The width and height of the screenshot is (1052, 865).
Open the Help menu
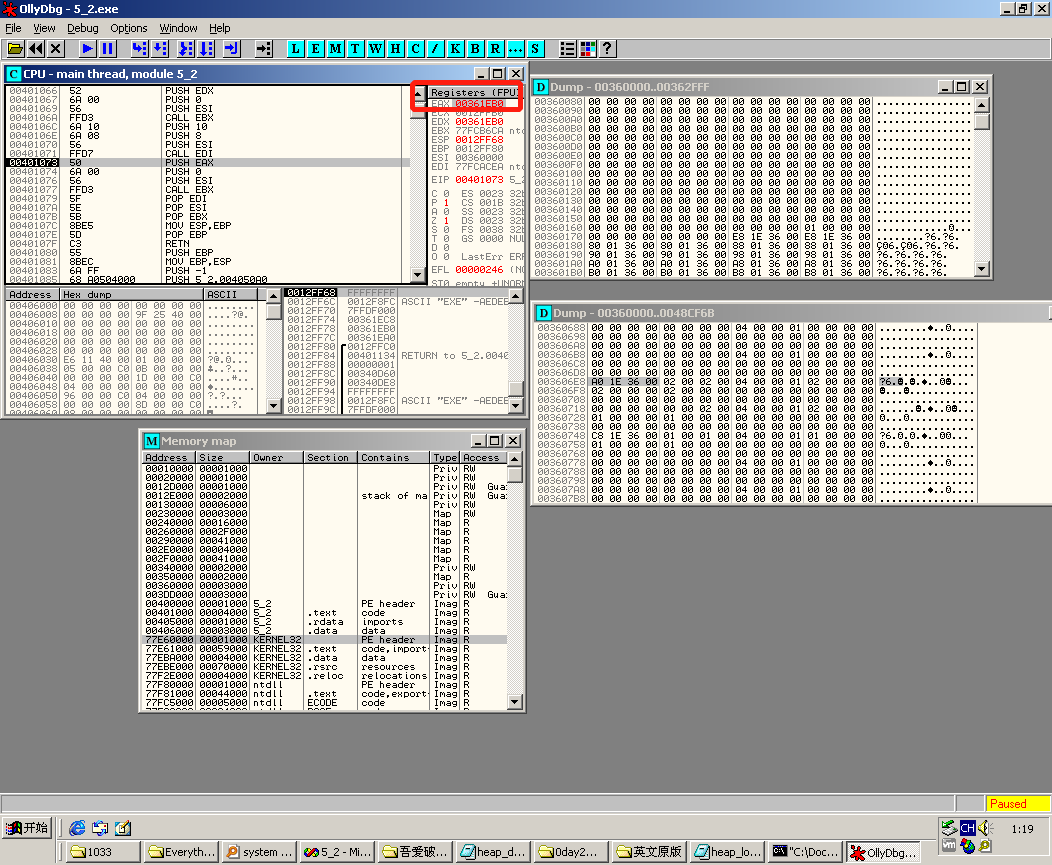(x=219, y=28)
